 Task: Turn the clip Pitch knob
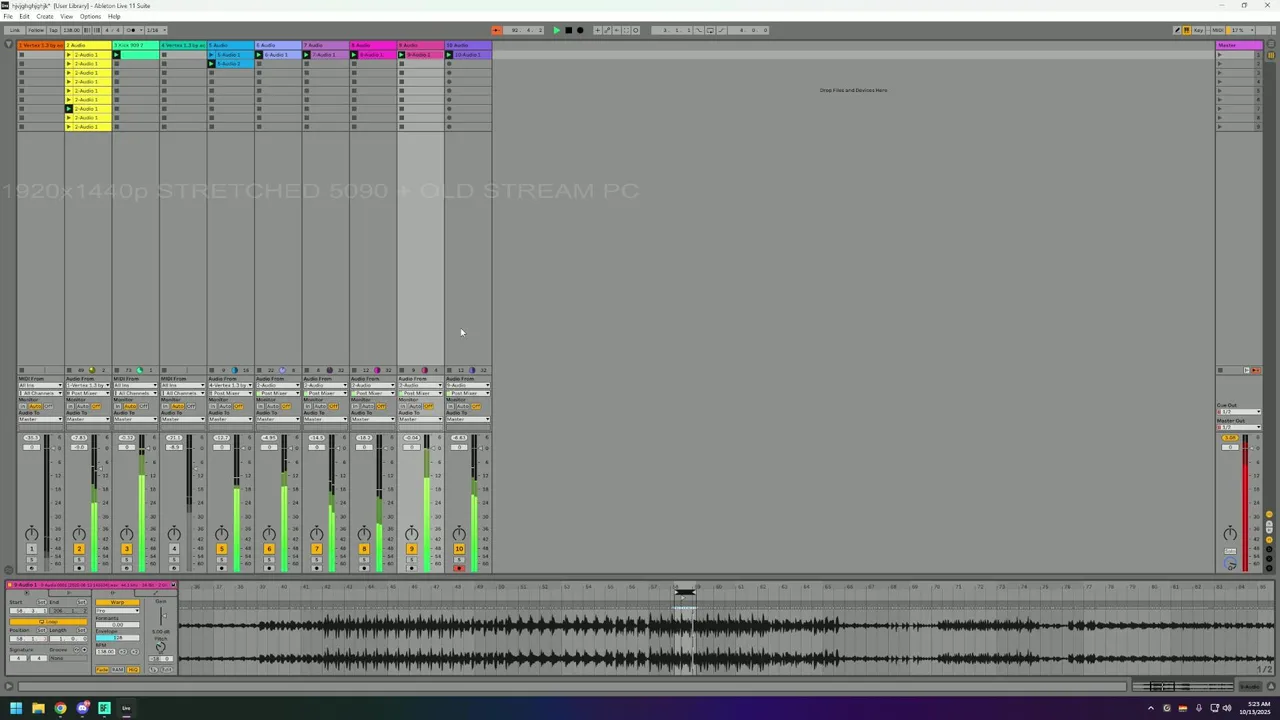coord(160,647)
